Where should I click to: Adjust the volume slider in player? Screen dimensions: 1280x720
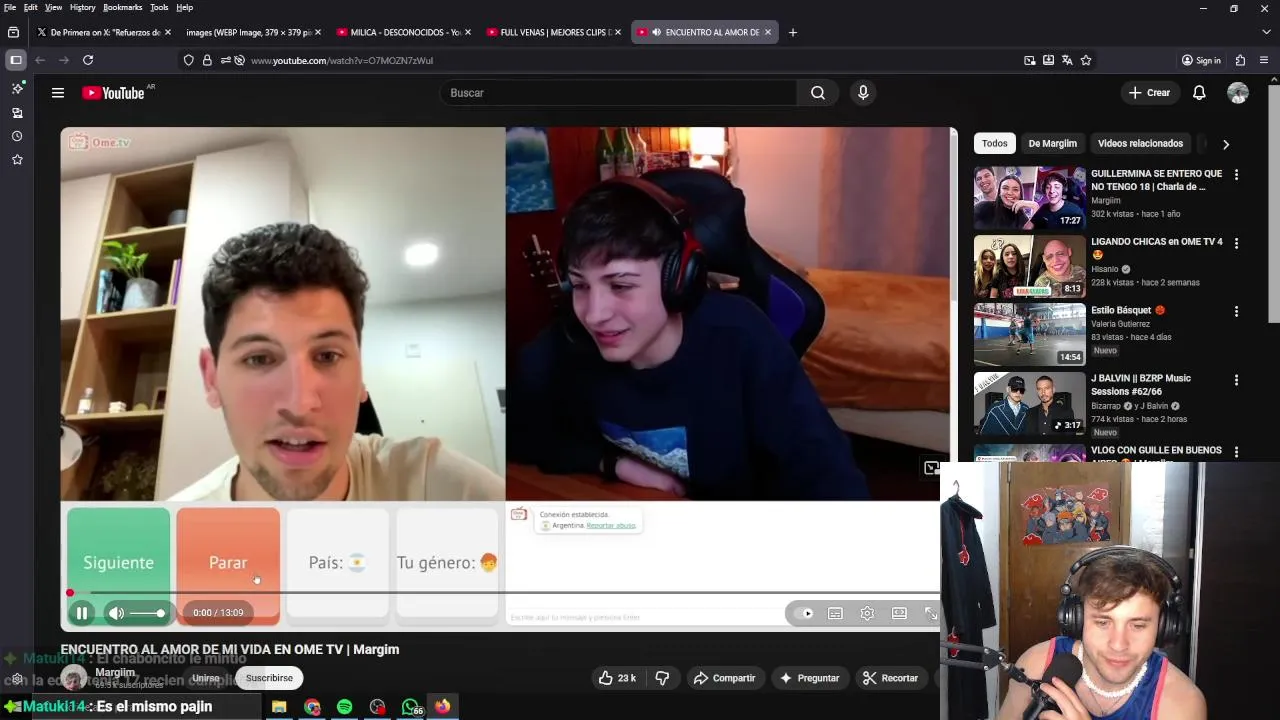click(x=147, y=613)
